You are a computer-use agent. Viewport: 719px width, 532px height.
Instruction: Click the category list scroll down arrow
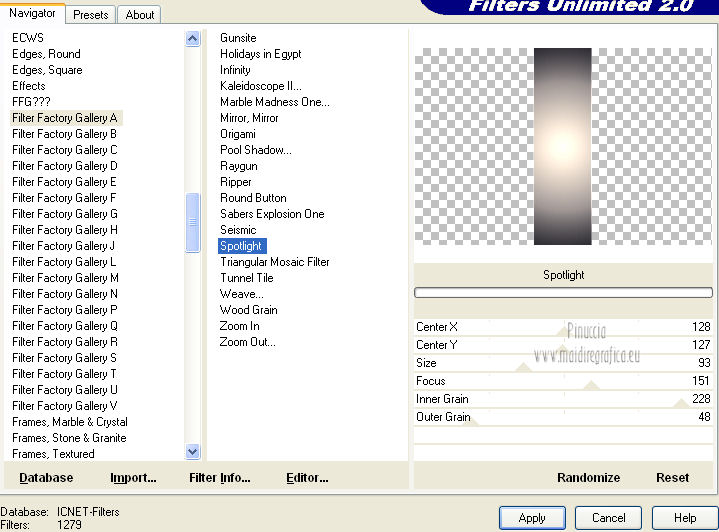[x=193, y=452]
